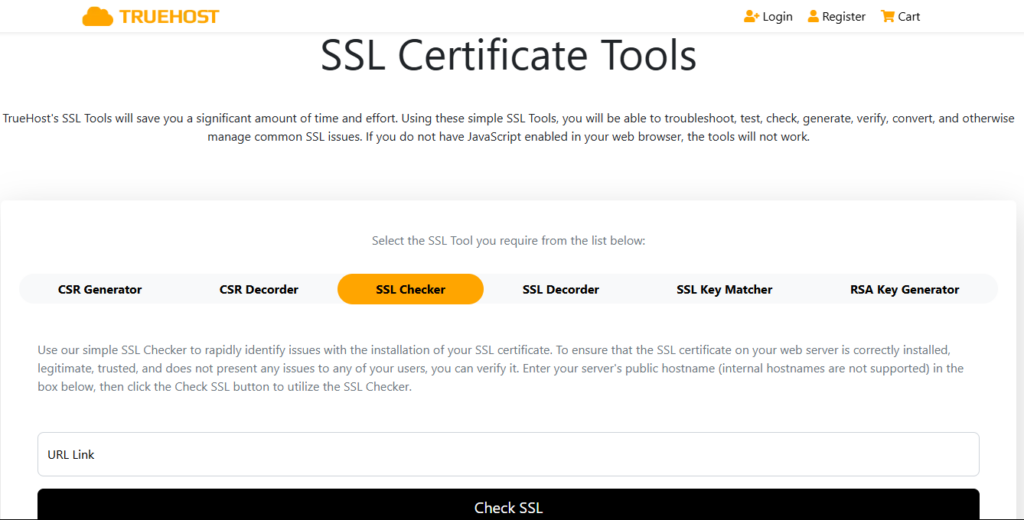1024x520 pixels.
Task: Switch to the CSR Generator tab
Action: tap(100, 289)
